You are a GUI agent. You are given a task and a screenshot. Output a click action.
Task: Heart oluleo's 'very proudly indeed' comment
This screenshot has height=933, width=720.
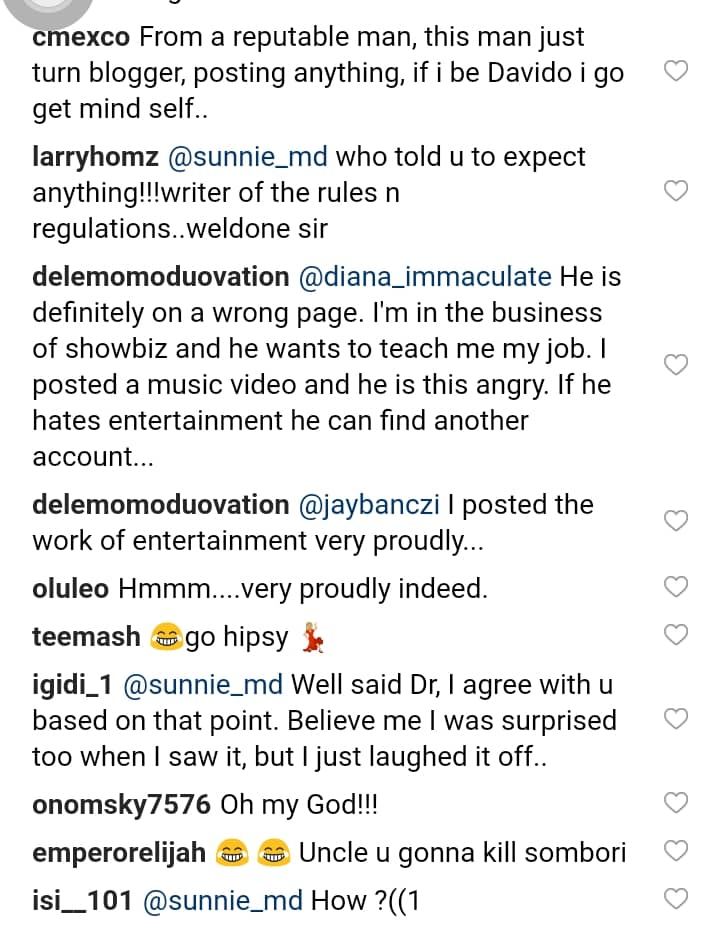click(677, 588)
